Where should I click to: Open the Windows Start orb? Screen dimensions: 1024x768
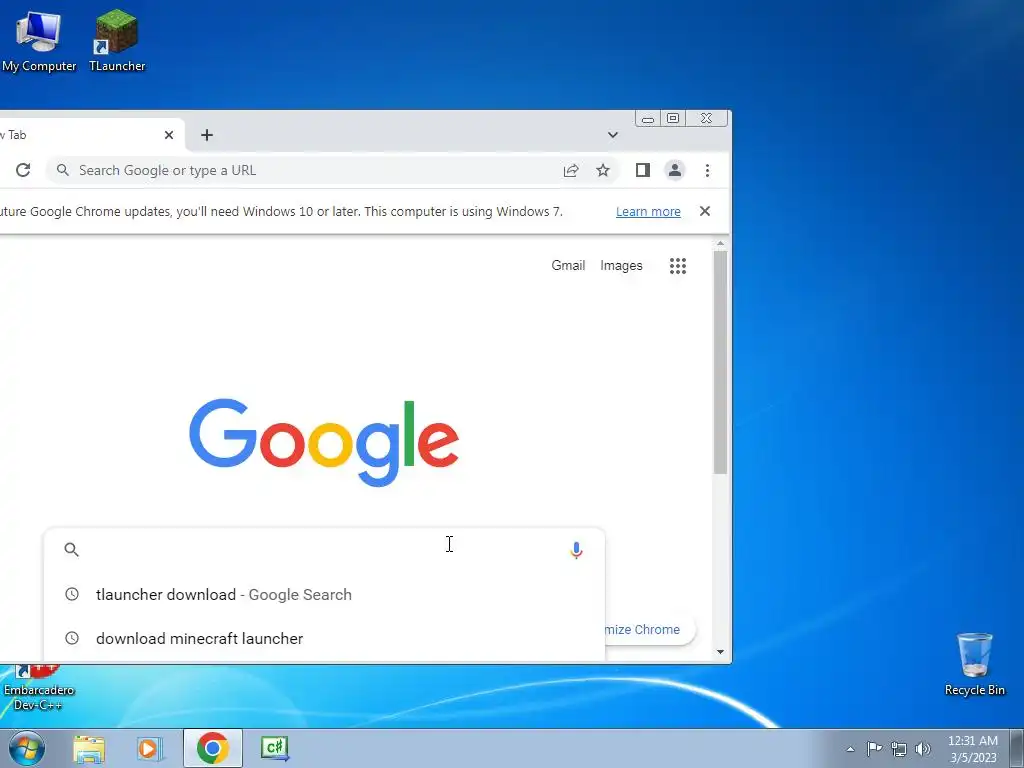coord(27,748)
